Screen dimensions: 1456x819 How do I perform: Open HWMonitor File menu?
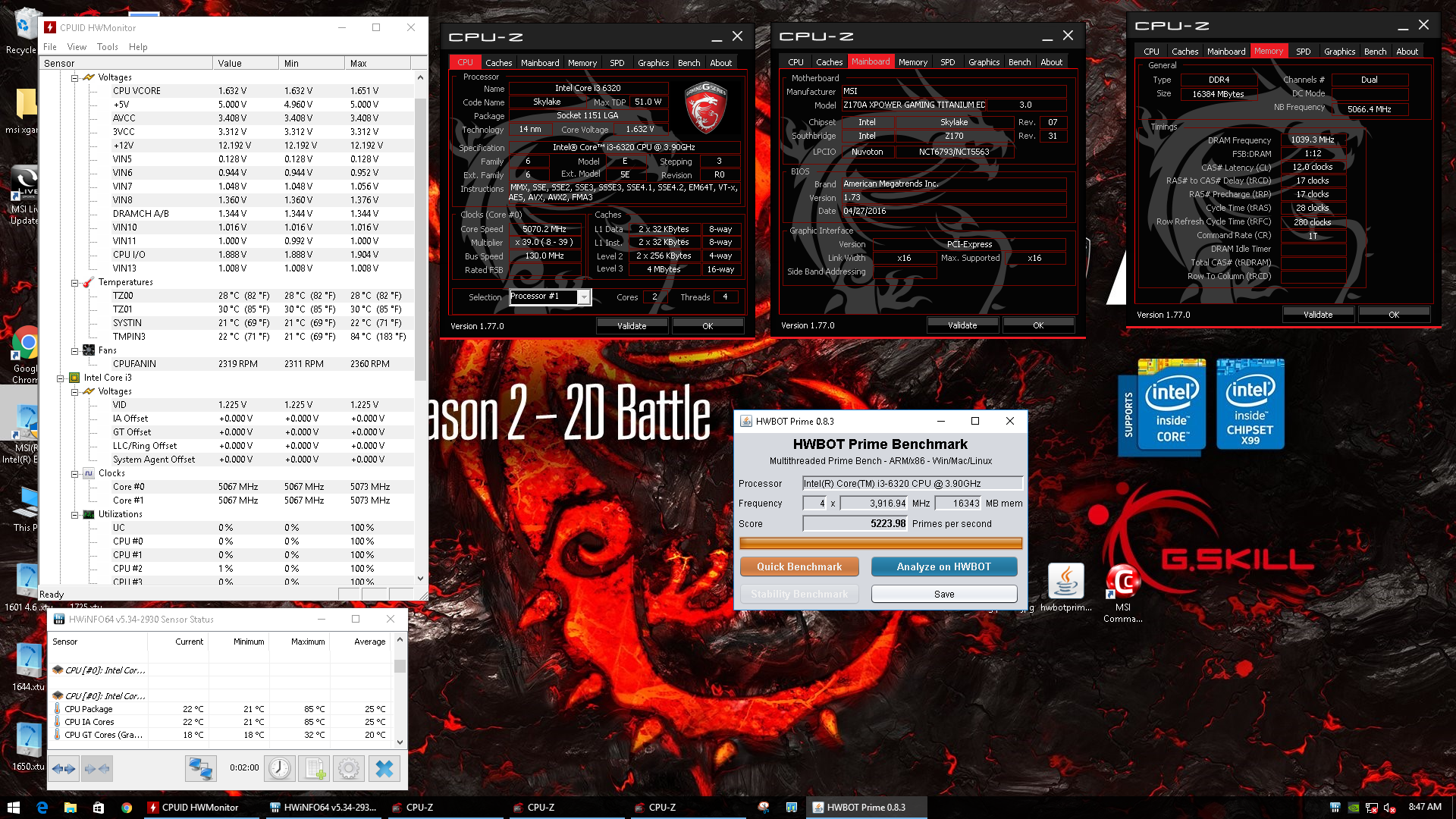(x=50, y=47)
